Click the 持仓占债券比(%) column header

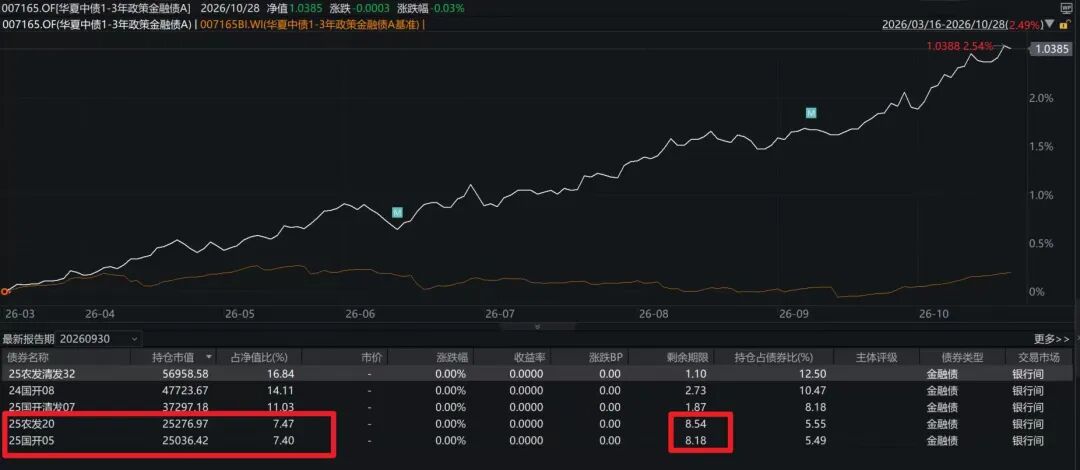pos(774,358)
